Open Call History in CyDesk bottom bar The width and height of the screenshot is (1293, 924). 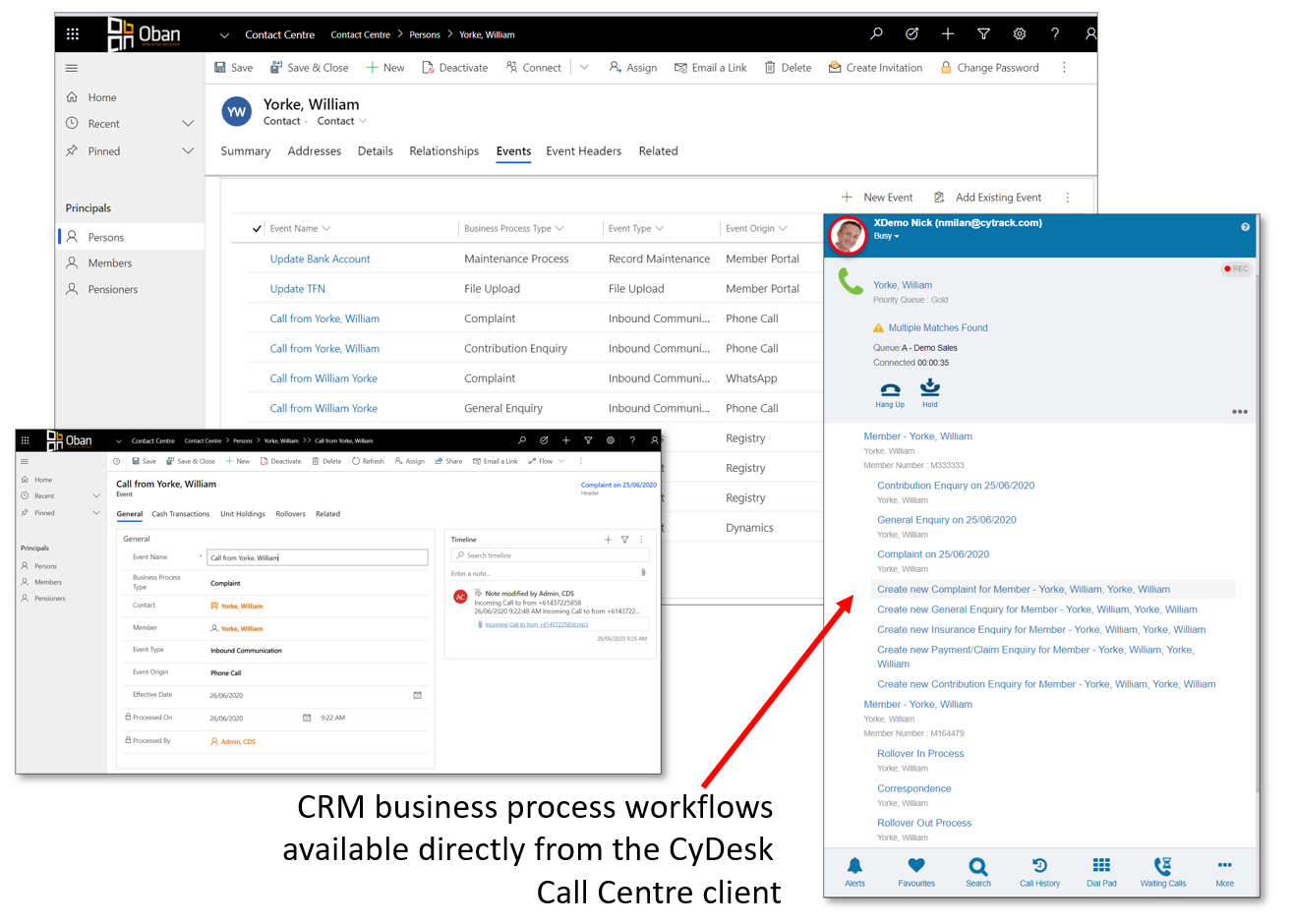point(1039,871)
